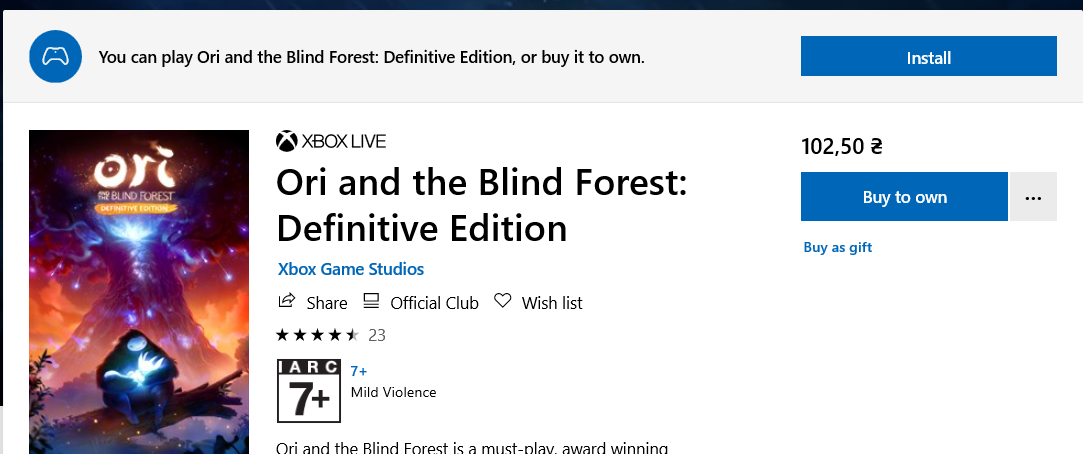Click the 'You can play Ori' banner message
Image resolution: width=1083 pixels, height=454 pixels.
[x=371, y=57]
